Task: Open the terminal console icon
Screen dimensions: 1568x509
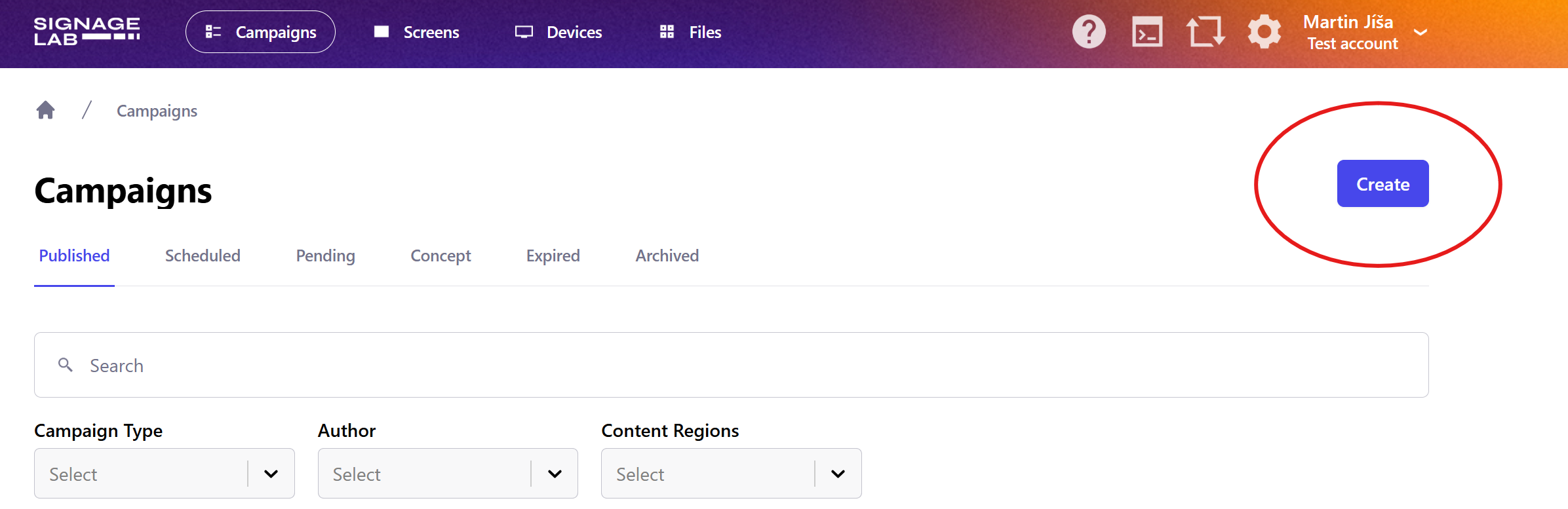Action: (1147, 31)
